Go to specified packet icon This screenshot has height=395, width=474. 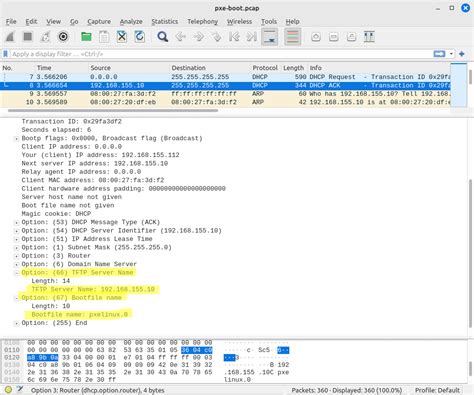[216, 37]
